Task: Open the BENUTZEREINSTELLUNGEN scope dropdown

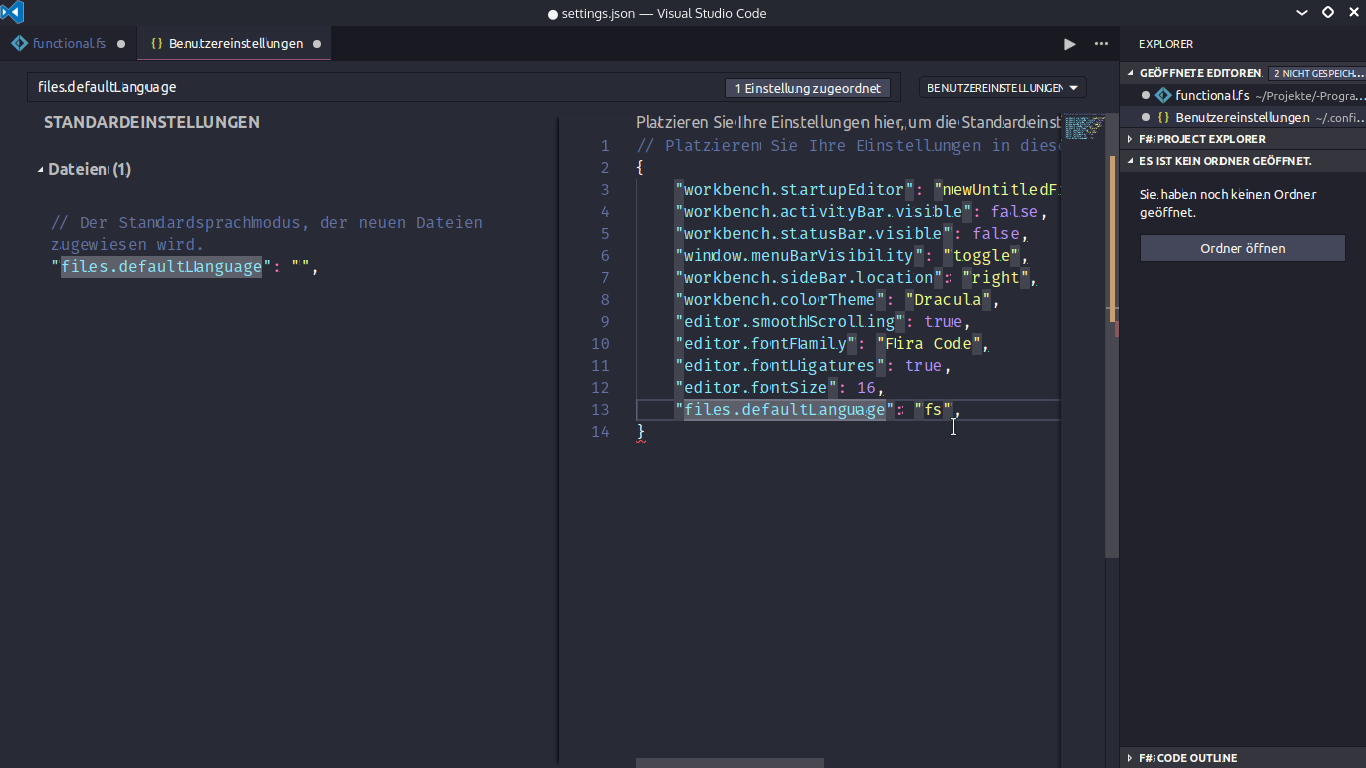Action: (x=1003, y=88)
